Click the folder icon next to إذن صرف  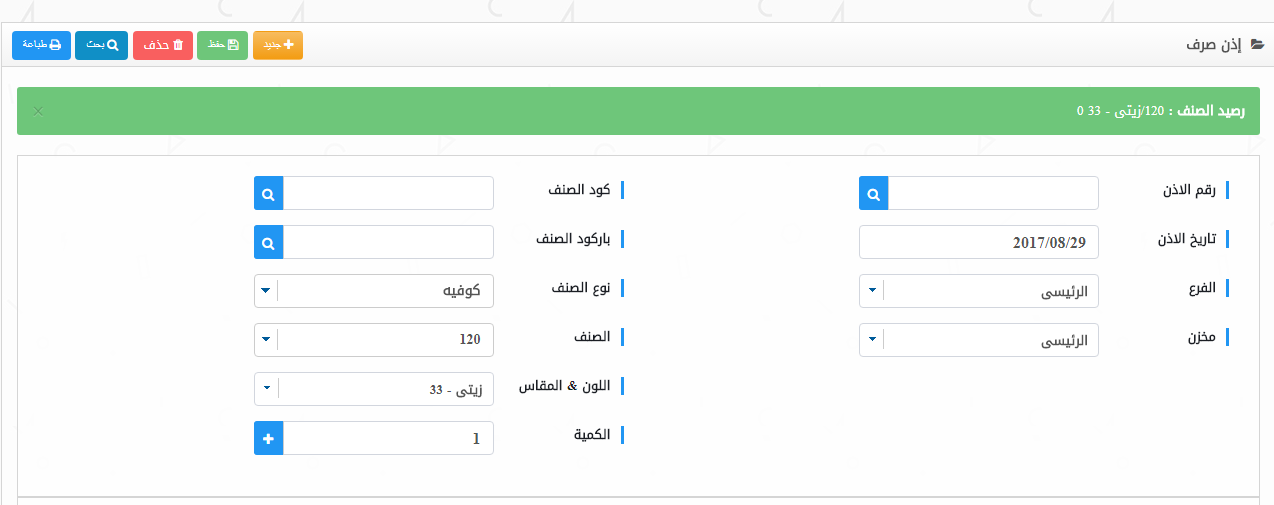pyautogui.click(x=1256, y=46)
